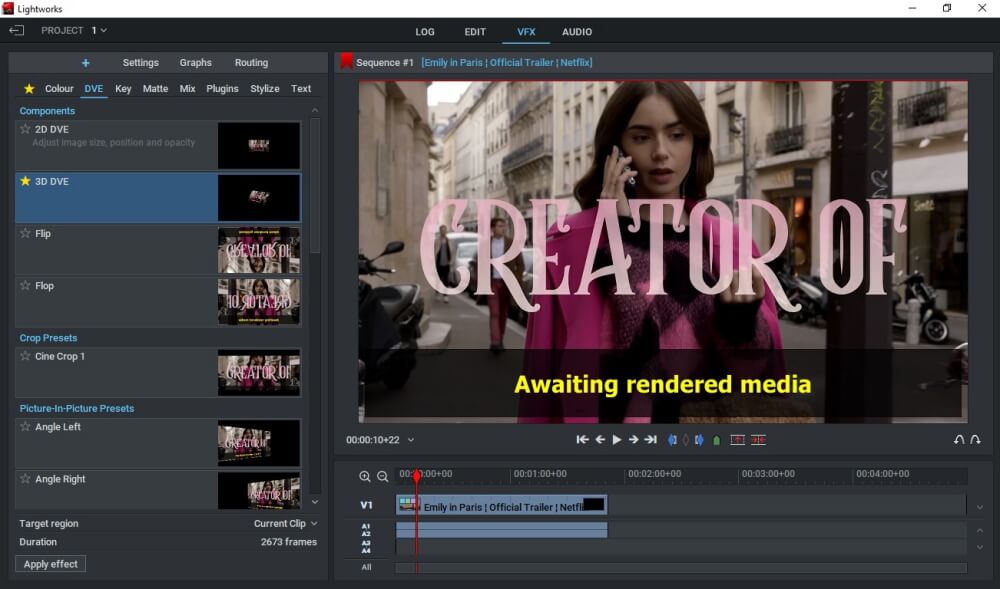Select the Emily in Paris video clip on V1
This screenshot has width=1000, height=589.
tap(501, 505)
